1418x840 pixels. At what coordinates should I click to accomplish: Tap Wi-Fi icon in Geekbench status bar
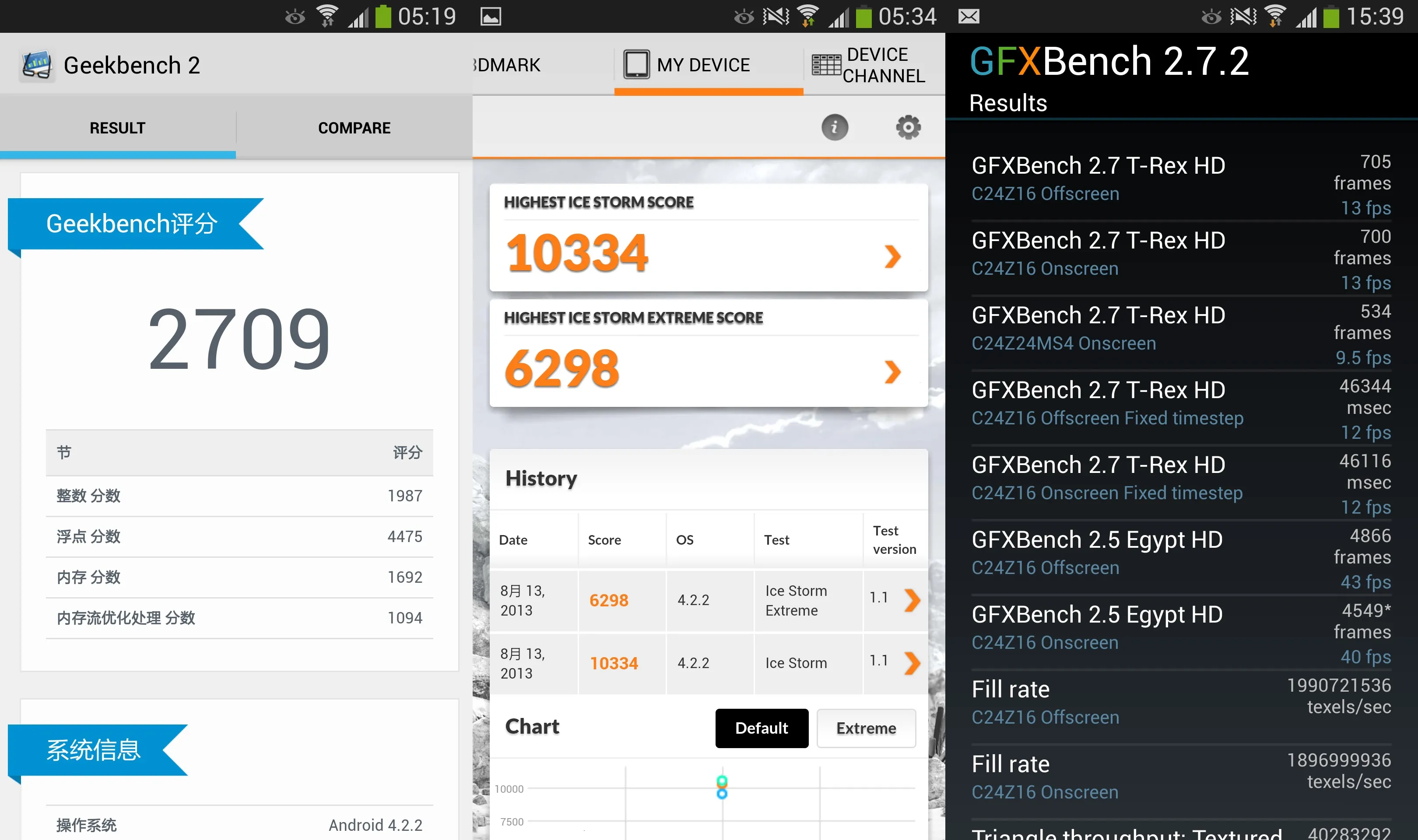327,16
